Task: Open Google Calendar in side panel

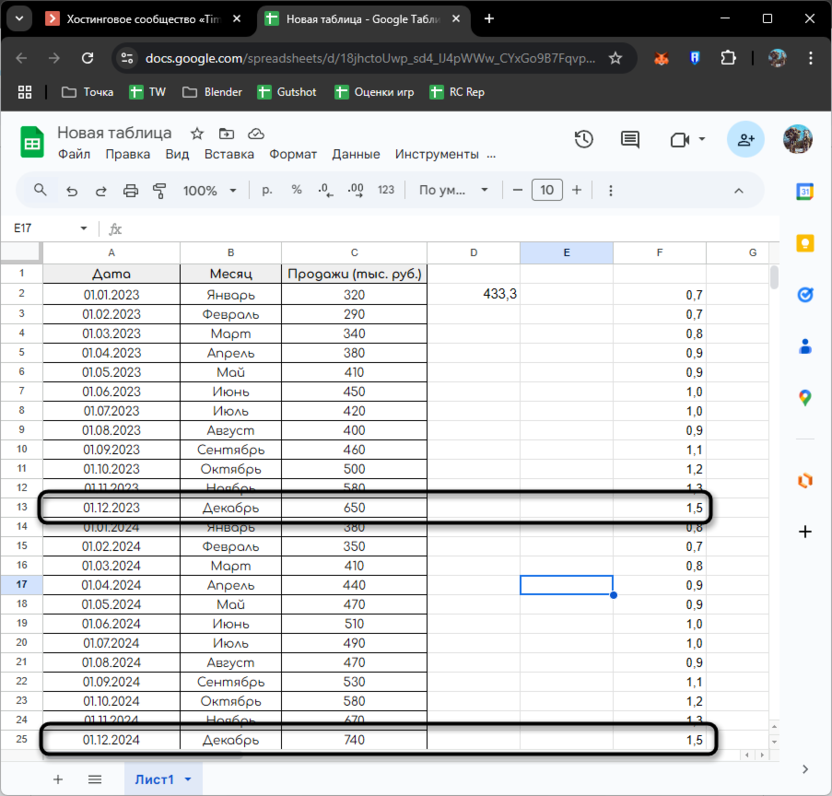Action: [x=805, y=192]
